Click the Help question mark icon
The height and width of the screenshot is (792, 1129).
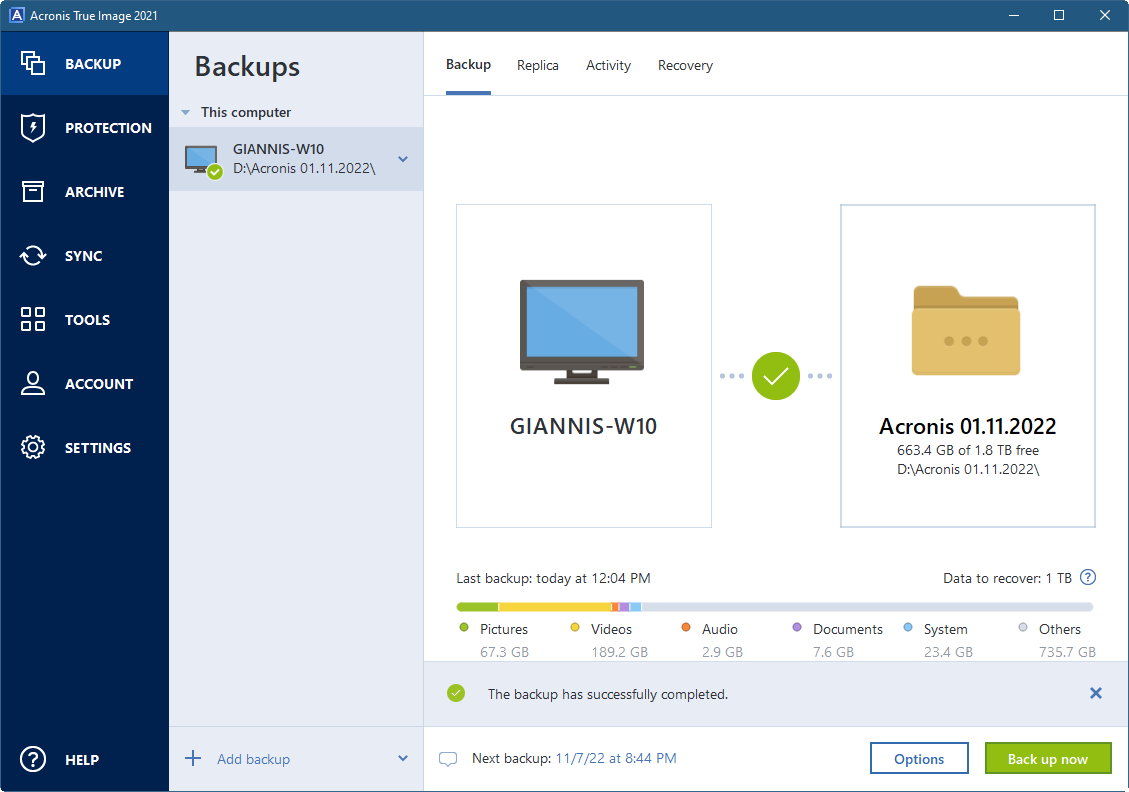pyautogui.click(x=32, y=759)
